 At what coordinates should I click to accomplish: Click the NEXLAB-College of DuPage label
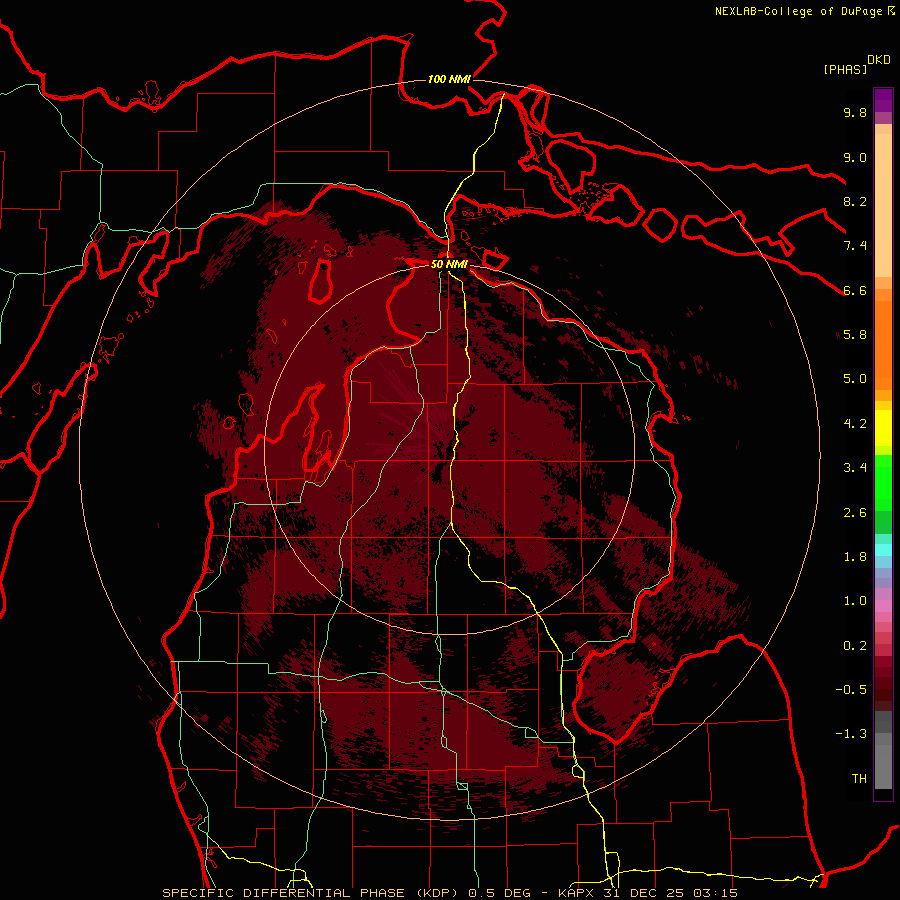tap(799, 11)
